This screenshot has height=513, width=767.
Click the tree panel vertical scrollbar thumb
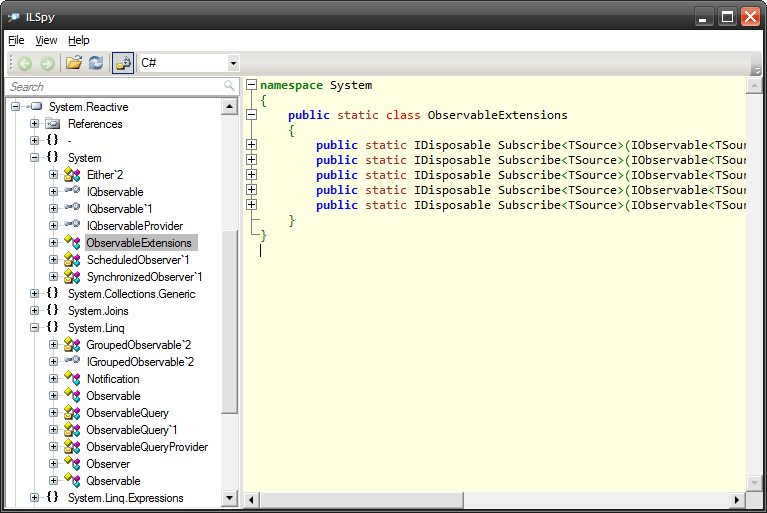pyautogui.click(x=229, y=322)
